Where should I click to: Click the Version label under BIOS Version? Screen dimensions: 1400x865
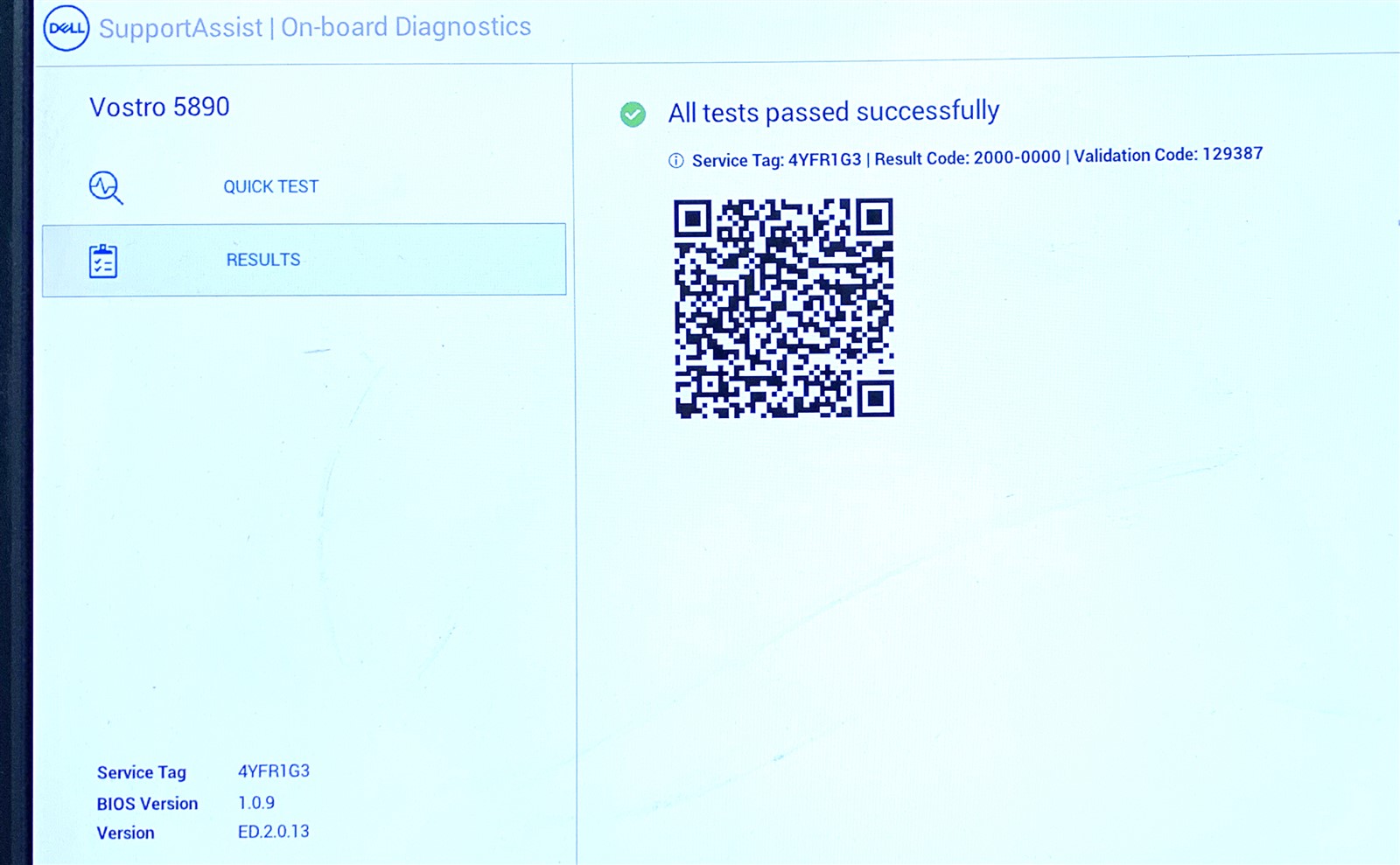(x=125, y=833)
